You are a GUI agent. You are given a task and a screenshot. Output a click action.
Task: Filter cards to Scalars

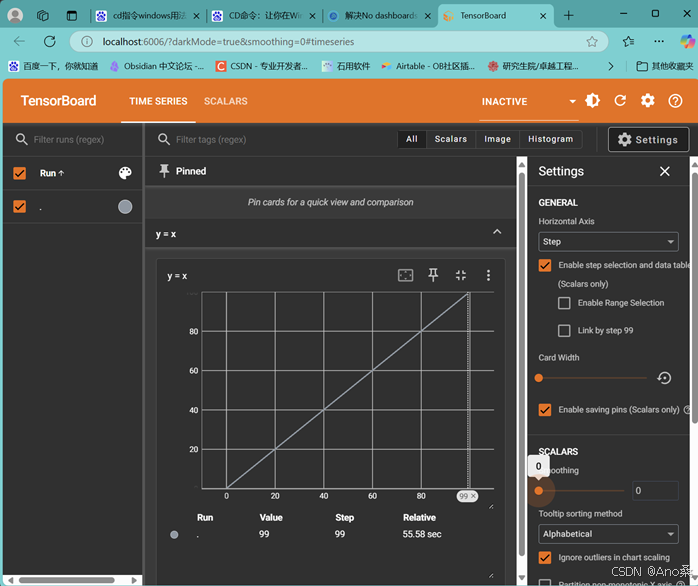pos(450,139)
